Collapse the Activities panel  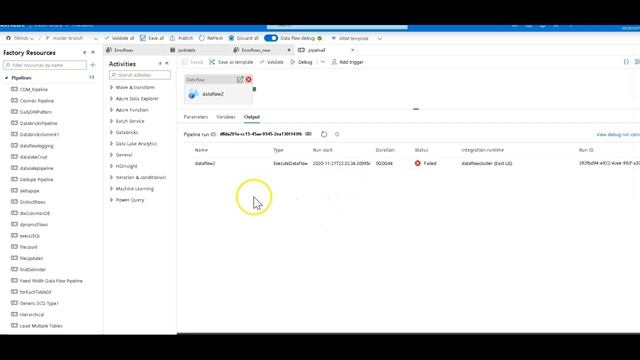click(167, 64)
